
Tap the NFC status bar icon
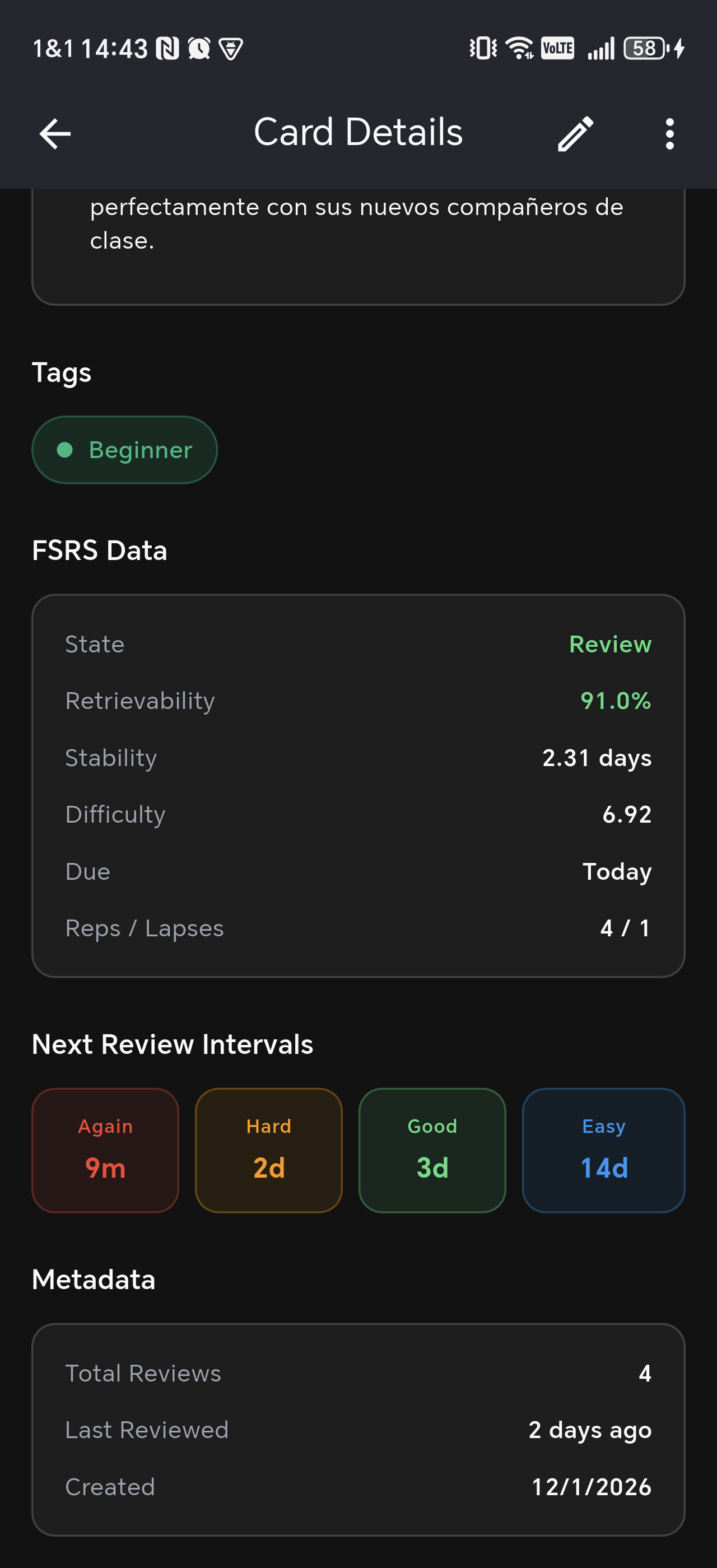click(x=167, y=48)
